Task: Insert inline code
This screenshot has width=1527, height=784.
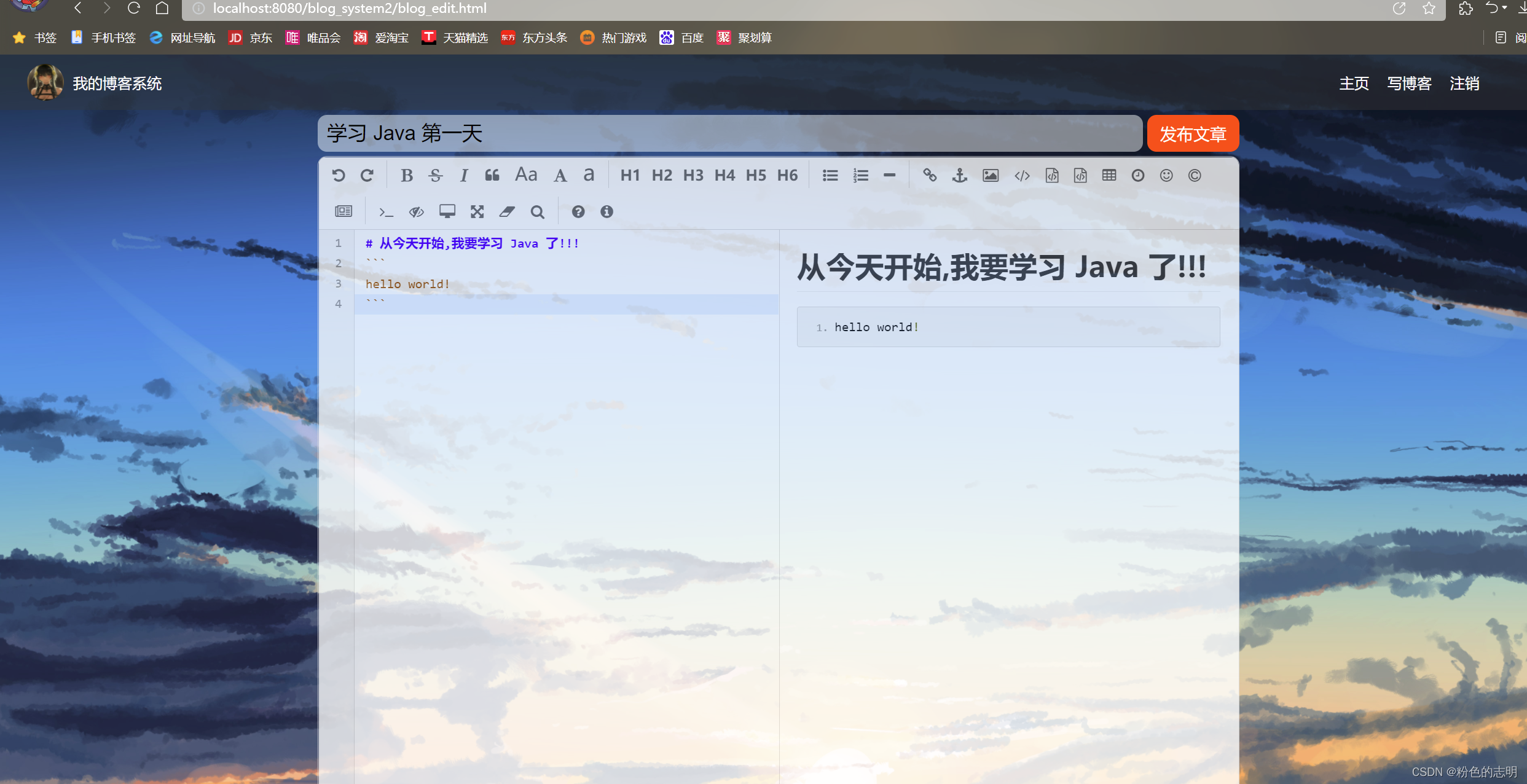Action: (x=1022, y=176)
